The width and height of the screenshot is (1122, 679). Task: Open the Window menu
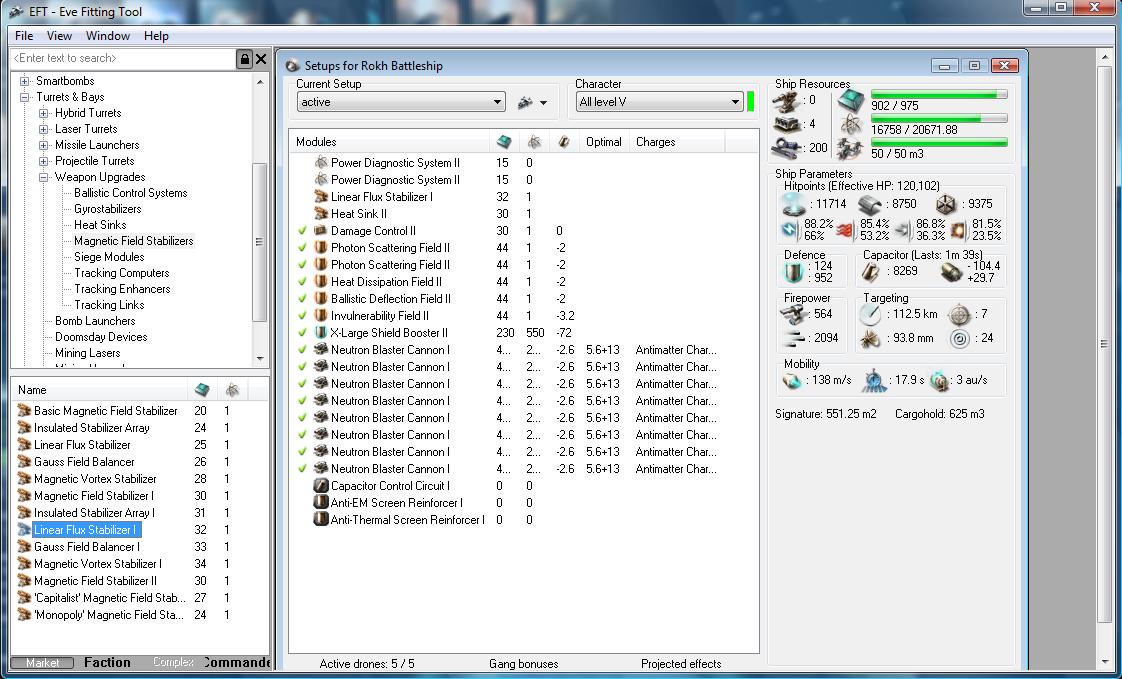coord(108,36)
